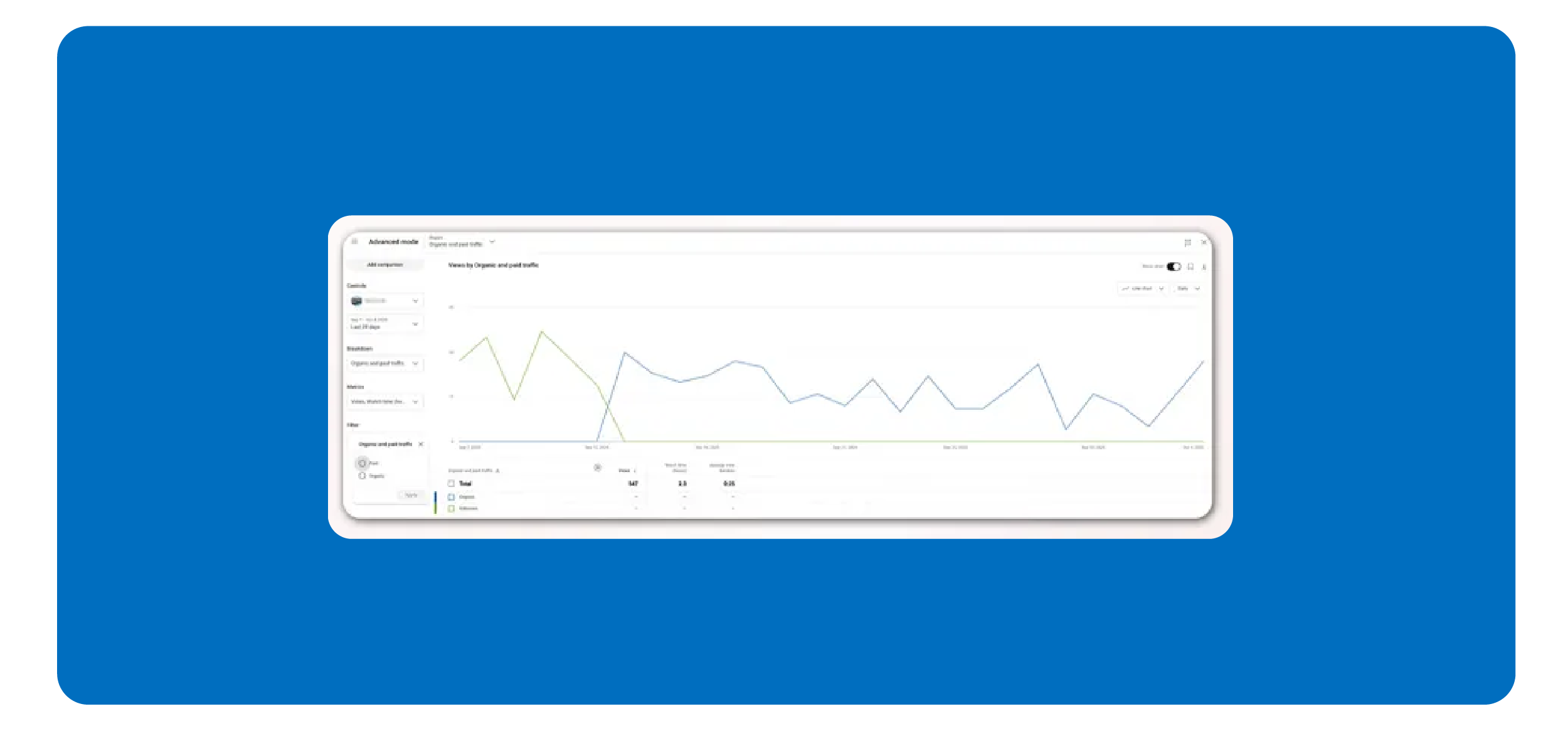Close the Advanced mode window
This screenshot has width=1568, height=731.
tap(1203, 242)
